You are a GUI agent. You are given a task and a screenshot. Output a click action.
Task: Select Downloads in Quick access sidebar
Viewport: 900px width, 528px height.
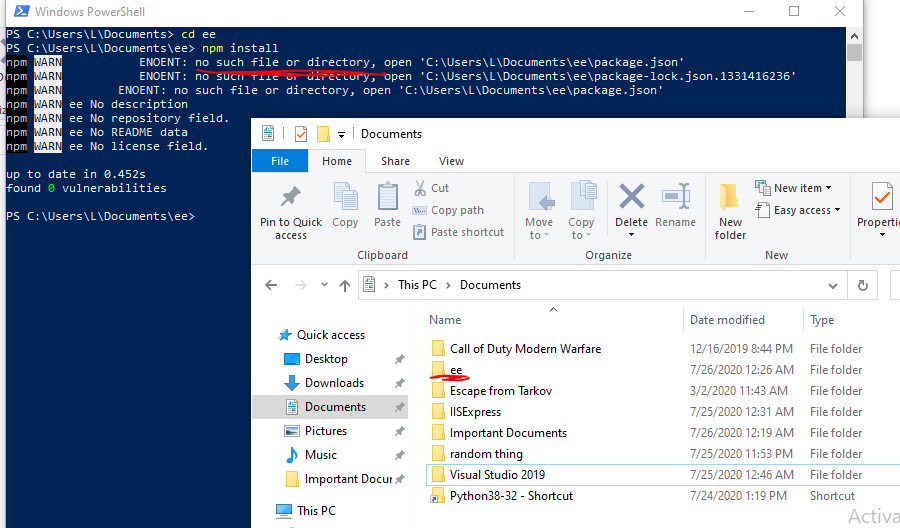tap(334, 383)
